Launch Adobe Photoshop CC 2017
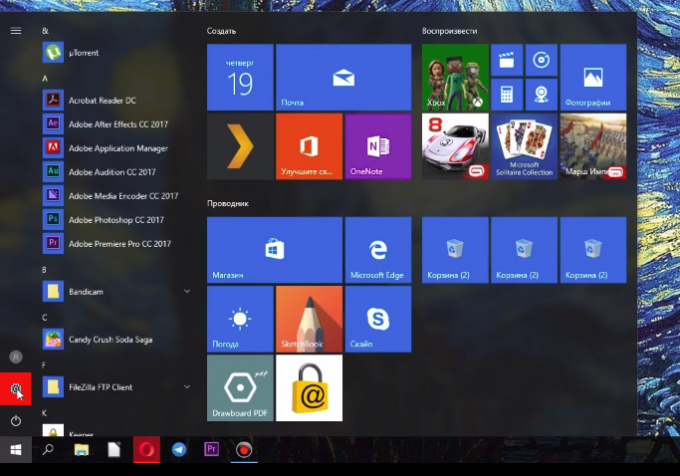Viewport: 680px width, 476px height. click(116, 219)
